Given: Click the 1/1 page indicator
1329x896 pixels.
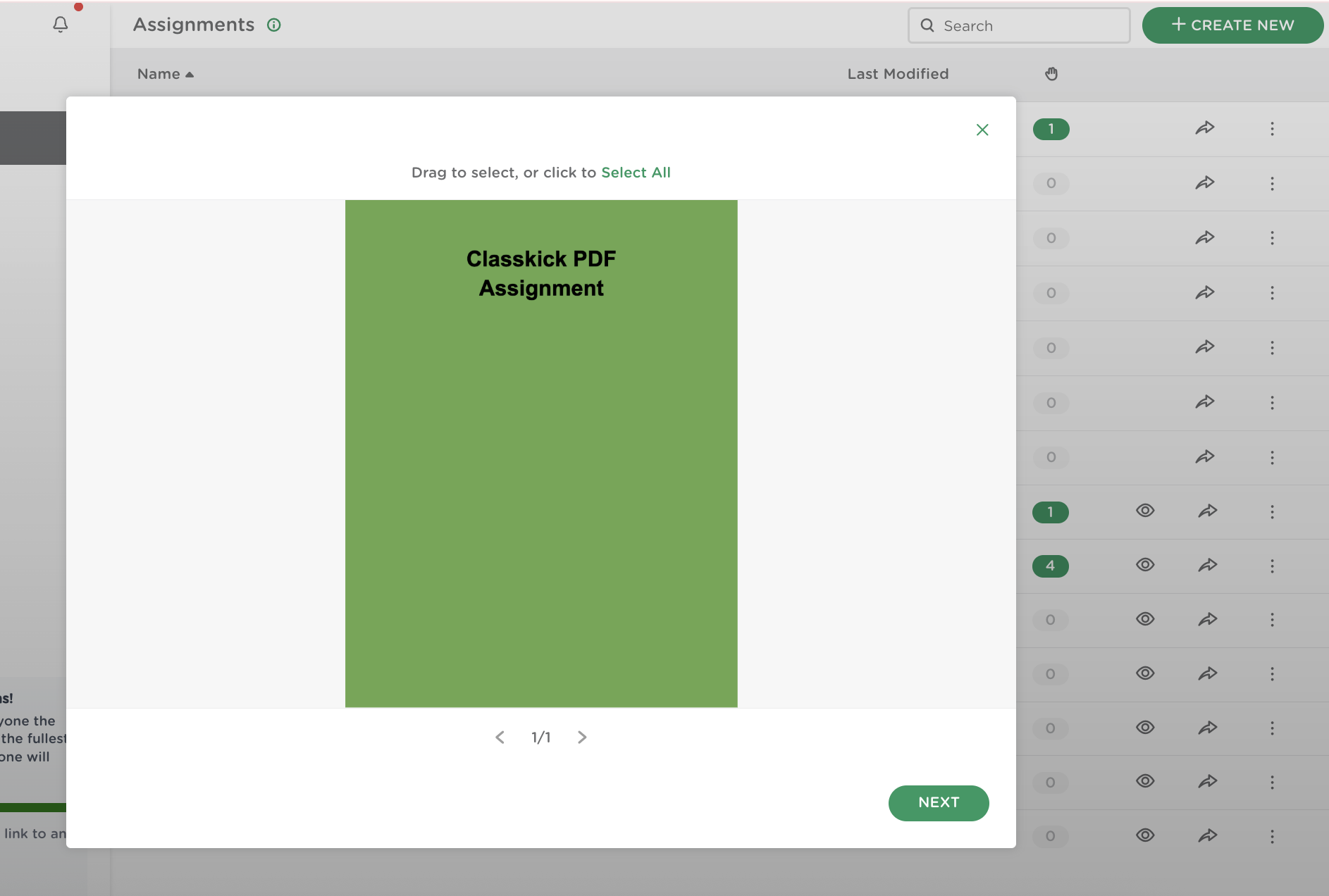Looking at the screenshot, I should [541, 738].
